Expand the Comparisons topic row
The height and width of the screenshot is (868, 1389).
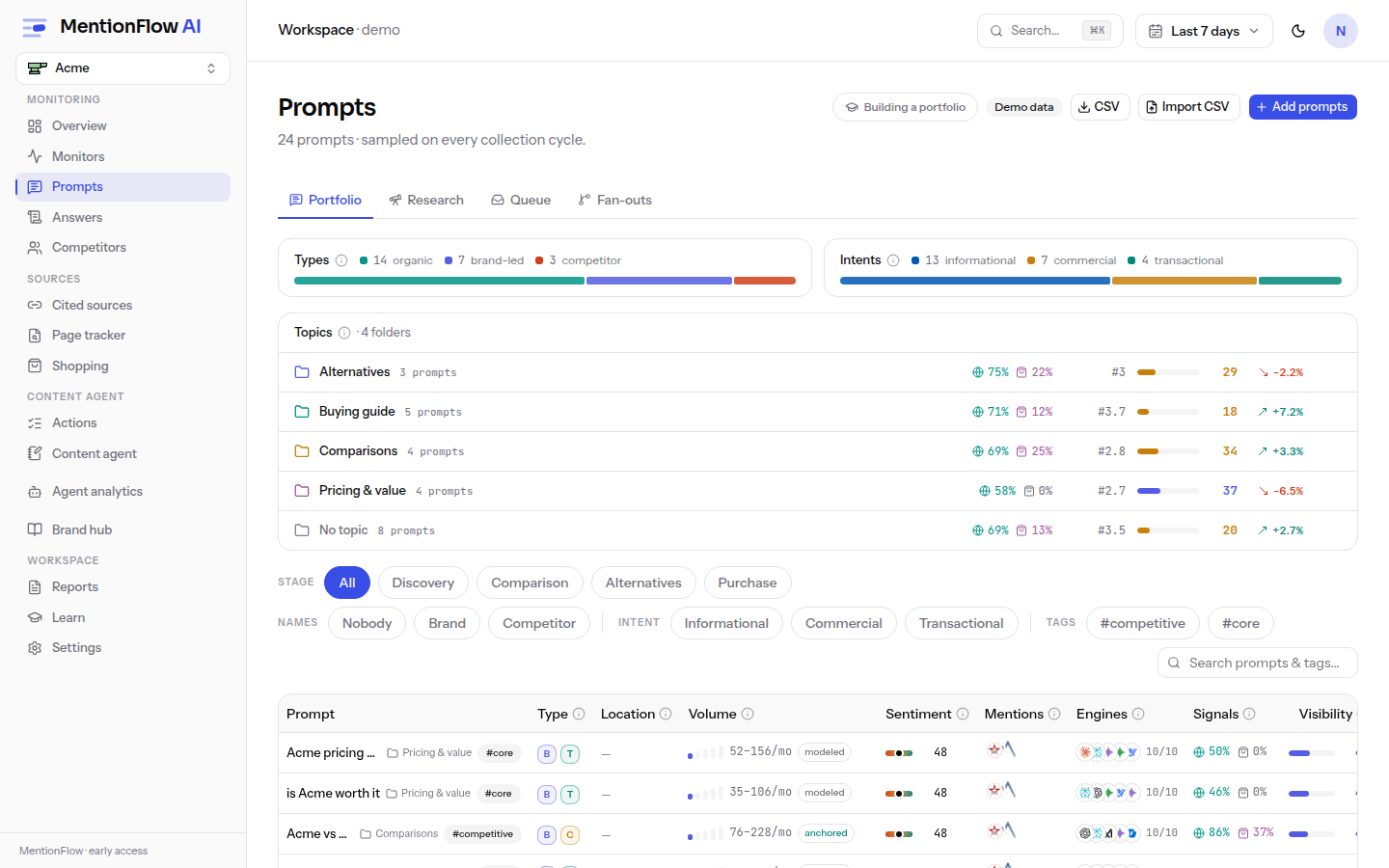(818, 451)
